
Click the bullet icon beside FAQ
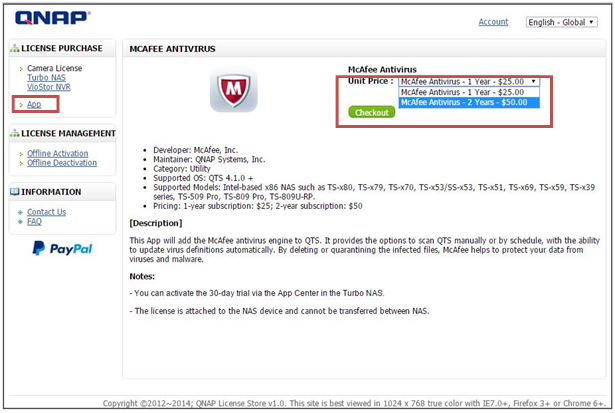click(x=20, y=222)
